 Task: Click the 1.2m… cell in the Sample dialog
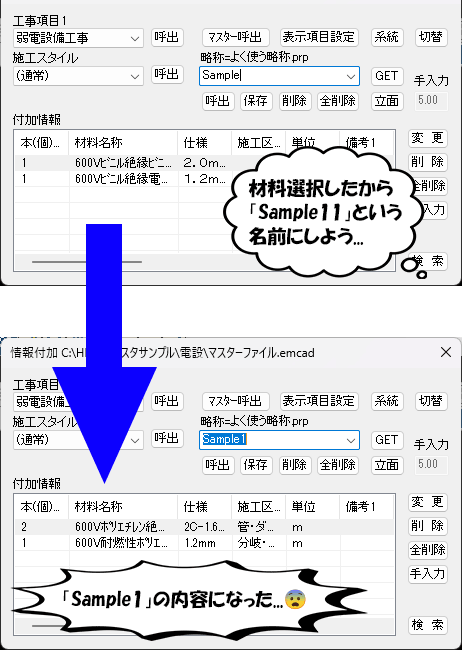[x=204, y=179]
